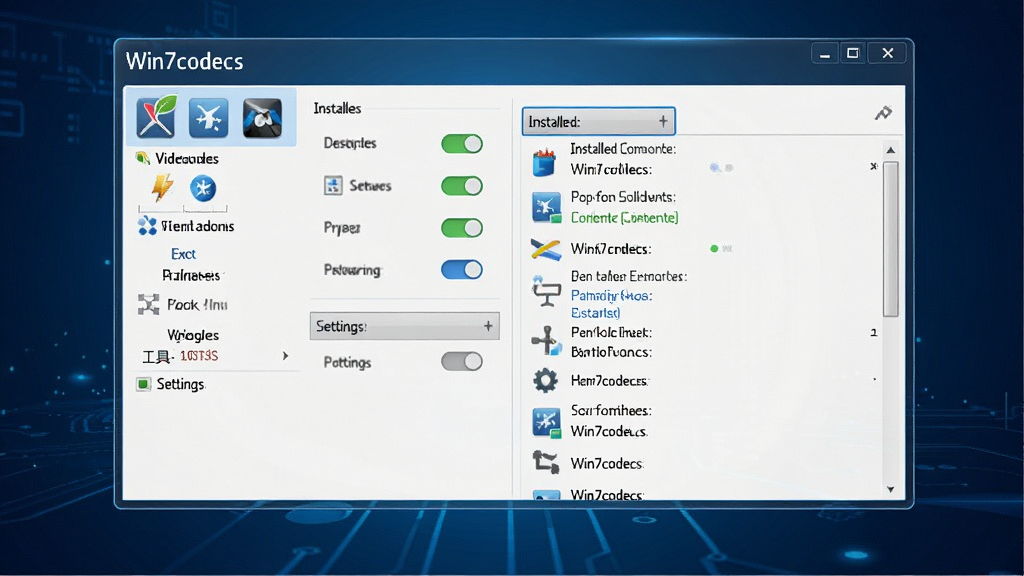Image resolution: width=1024 pixels, height=576 pixels.
Task: Click the green Corlente [Contente] link
Action: pos(624,217)
